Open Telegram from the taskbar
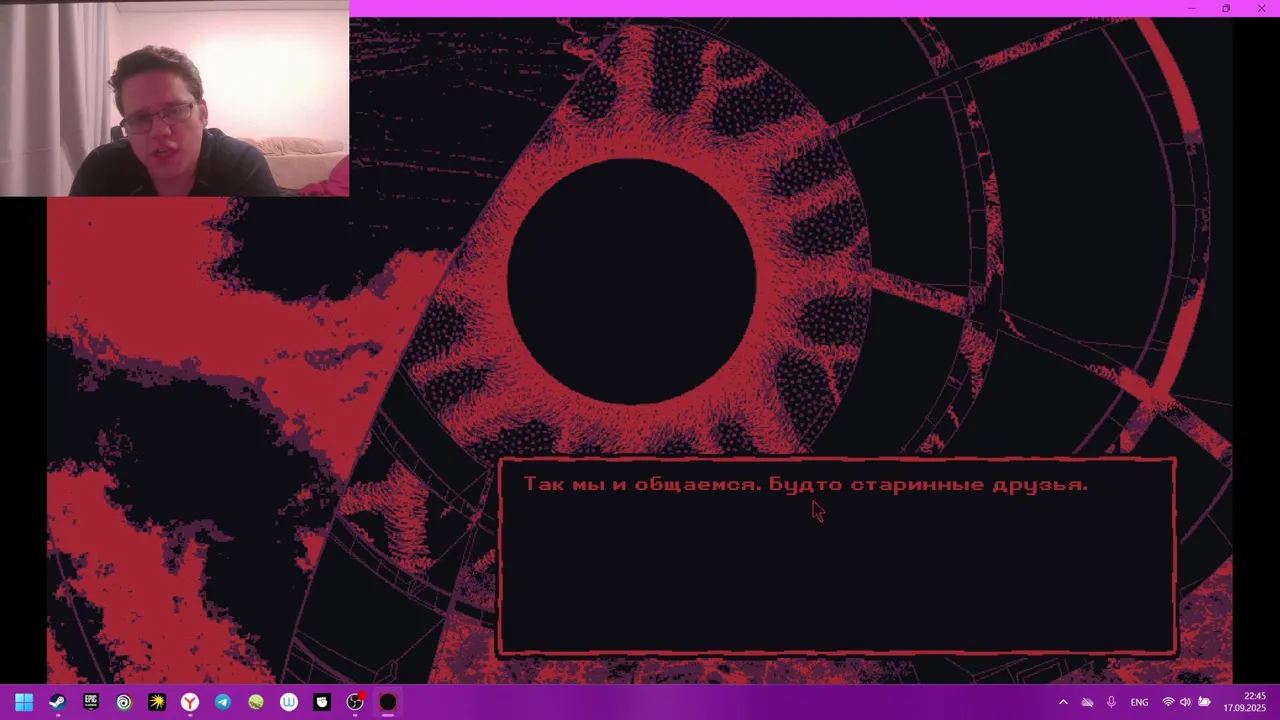 (x=223, y=702)
